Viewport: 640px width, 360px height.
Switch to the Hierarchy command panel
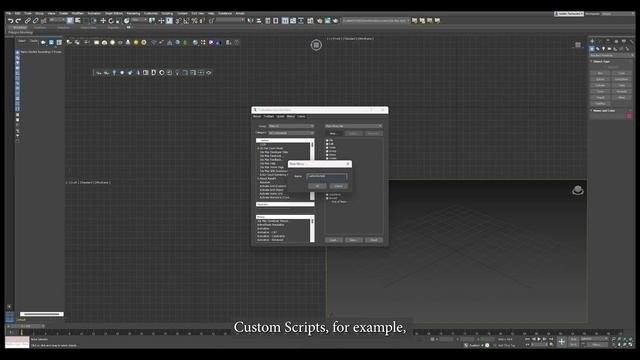coord(608,41)
